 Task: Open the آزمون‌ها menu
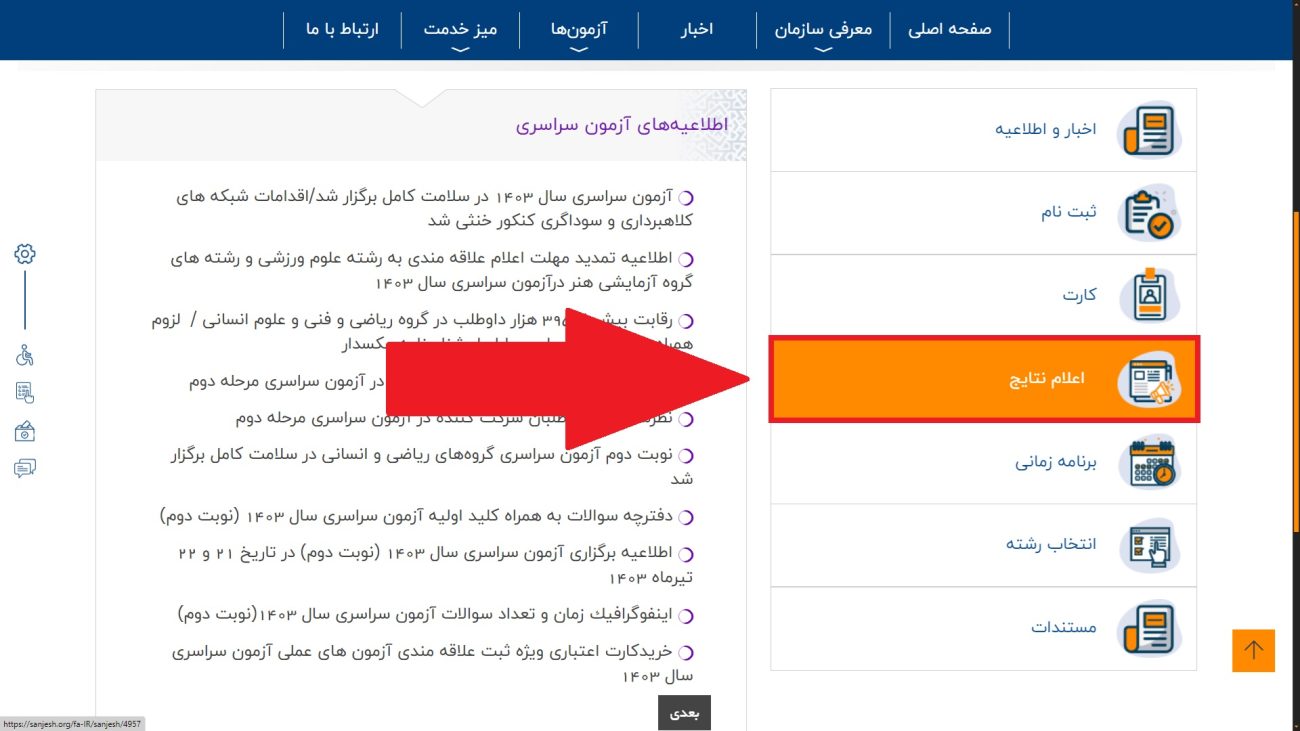(x=579, y=29)
